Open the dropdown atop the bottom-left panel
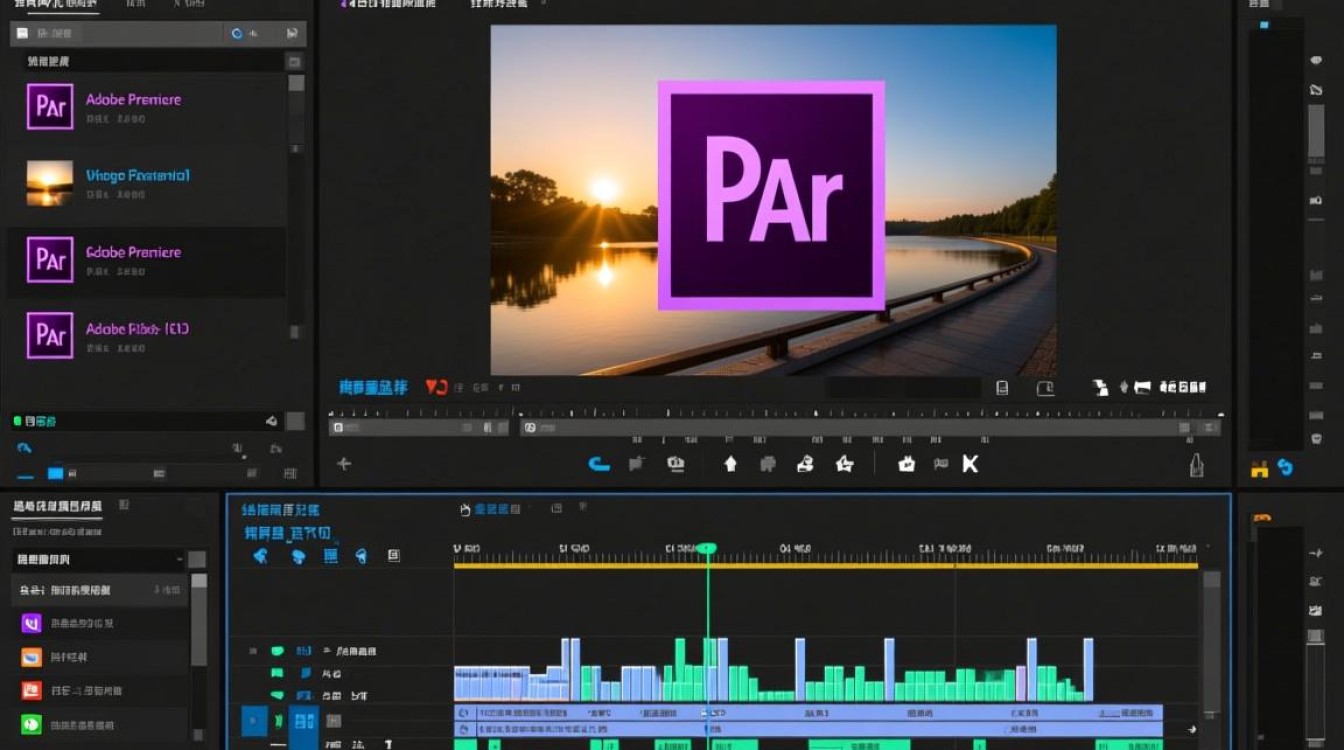Viewport: 1344px width, 750px height. click(99, 560)
